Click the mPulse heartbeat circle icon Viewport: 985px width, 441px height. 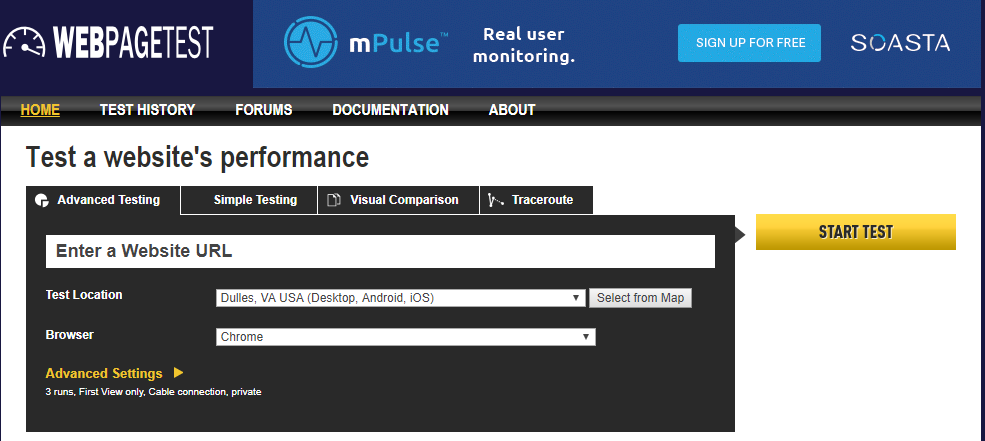(307, 42)
